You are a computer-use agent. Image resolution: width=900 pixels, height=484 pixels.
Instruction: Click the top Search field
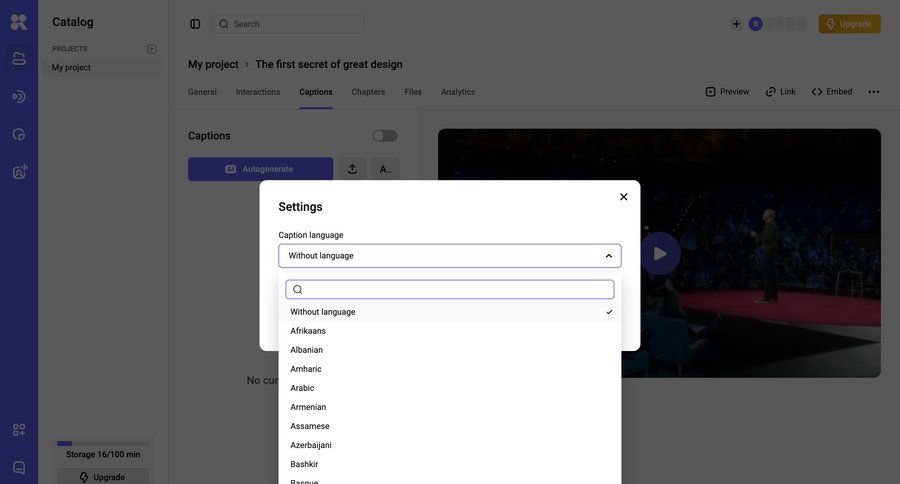(288, 24)
